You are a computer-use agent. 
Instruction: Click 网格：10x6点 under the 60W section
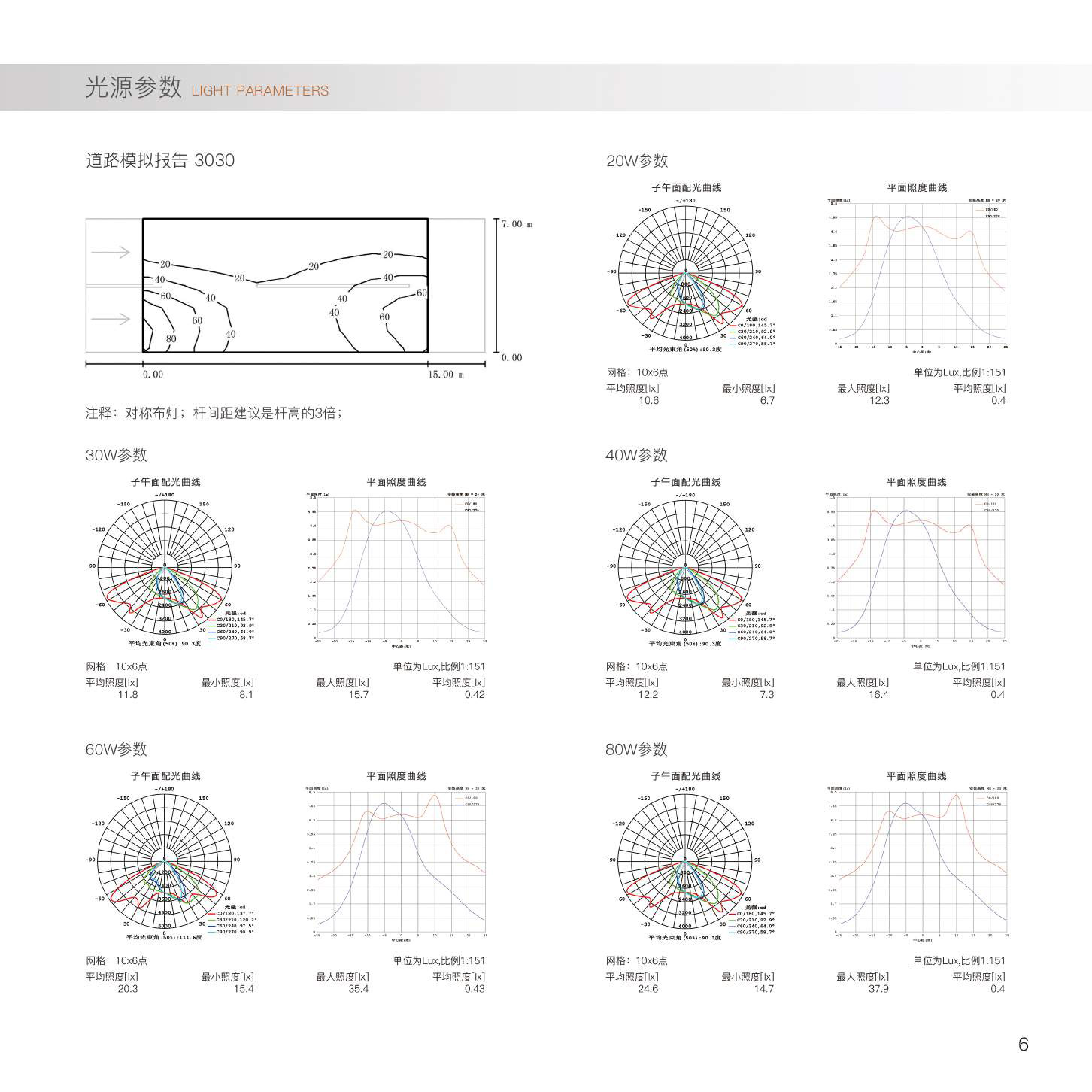pos(117,960)
